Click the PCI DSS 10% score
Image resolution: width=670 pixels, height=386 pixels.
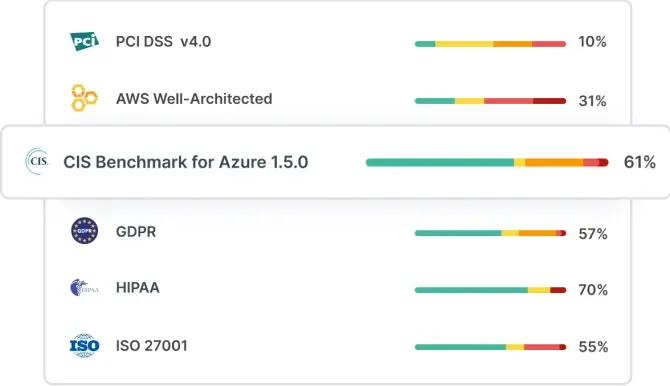click(x=592, y=41)
